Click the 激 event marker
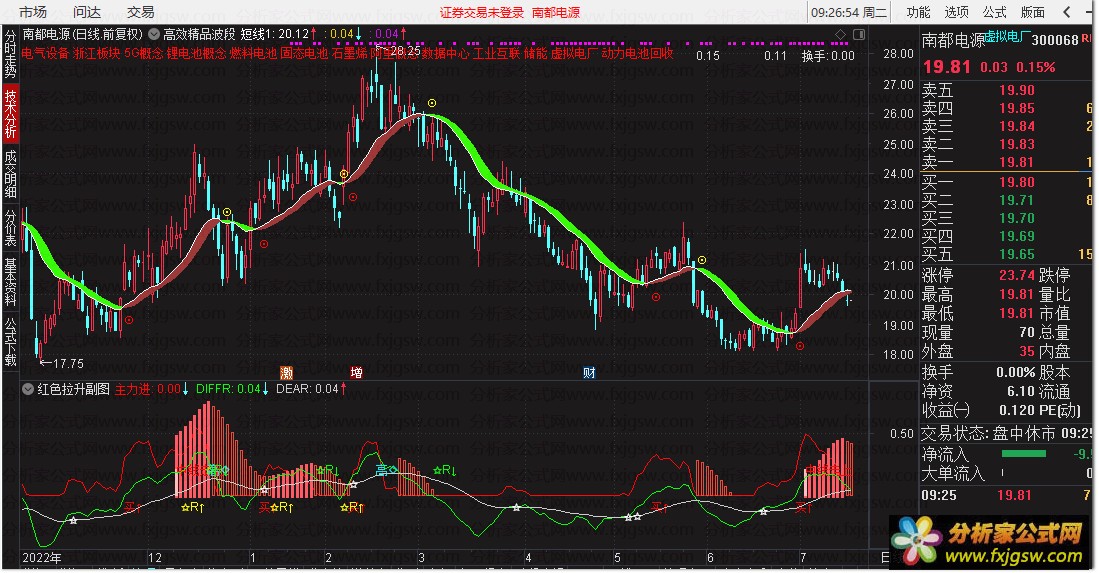 coord(286,373)
